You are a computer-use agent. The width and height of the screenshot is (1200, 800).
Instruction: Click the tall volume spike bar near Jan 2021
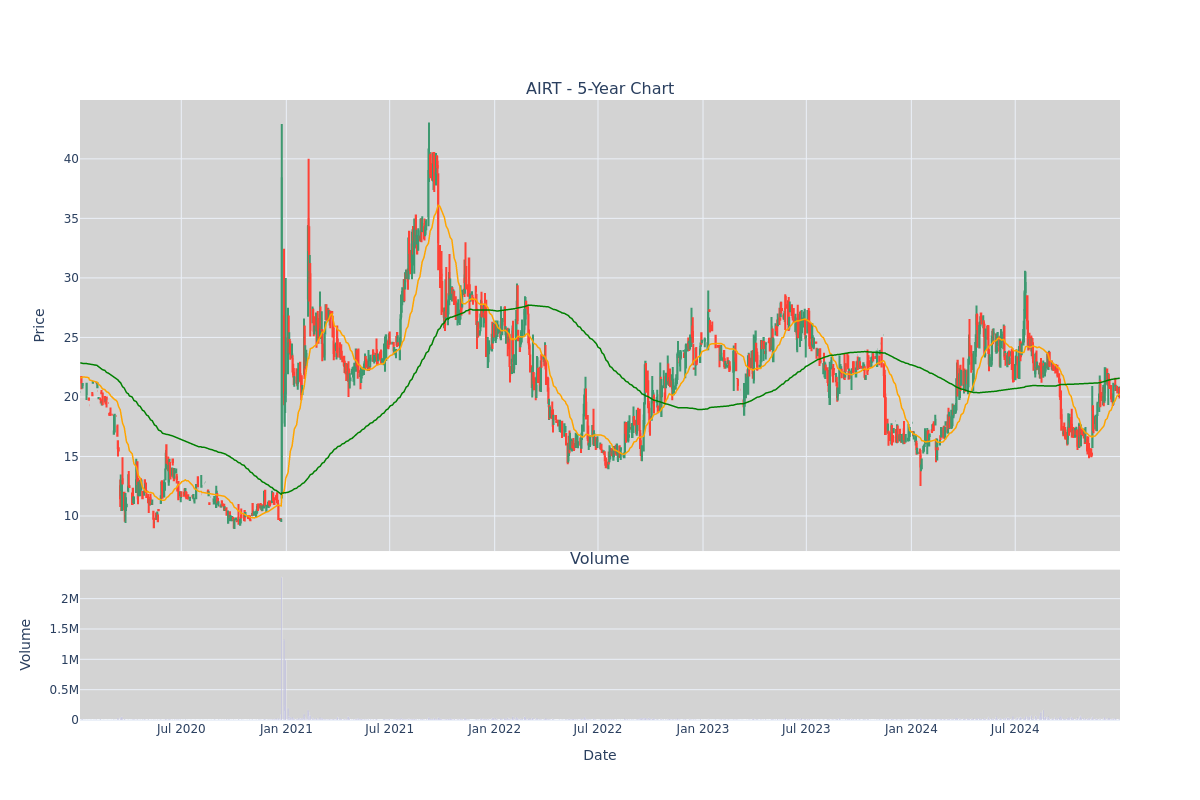[282, 648]
